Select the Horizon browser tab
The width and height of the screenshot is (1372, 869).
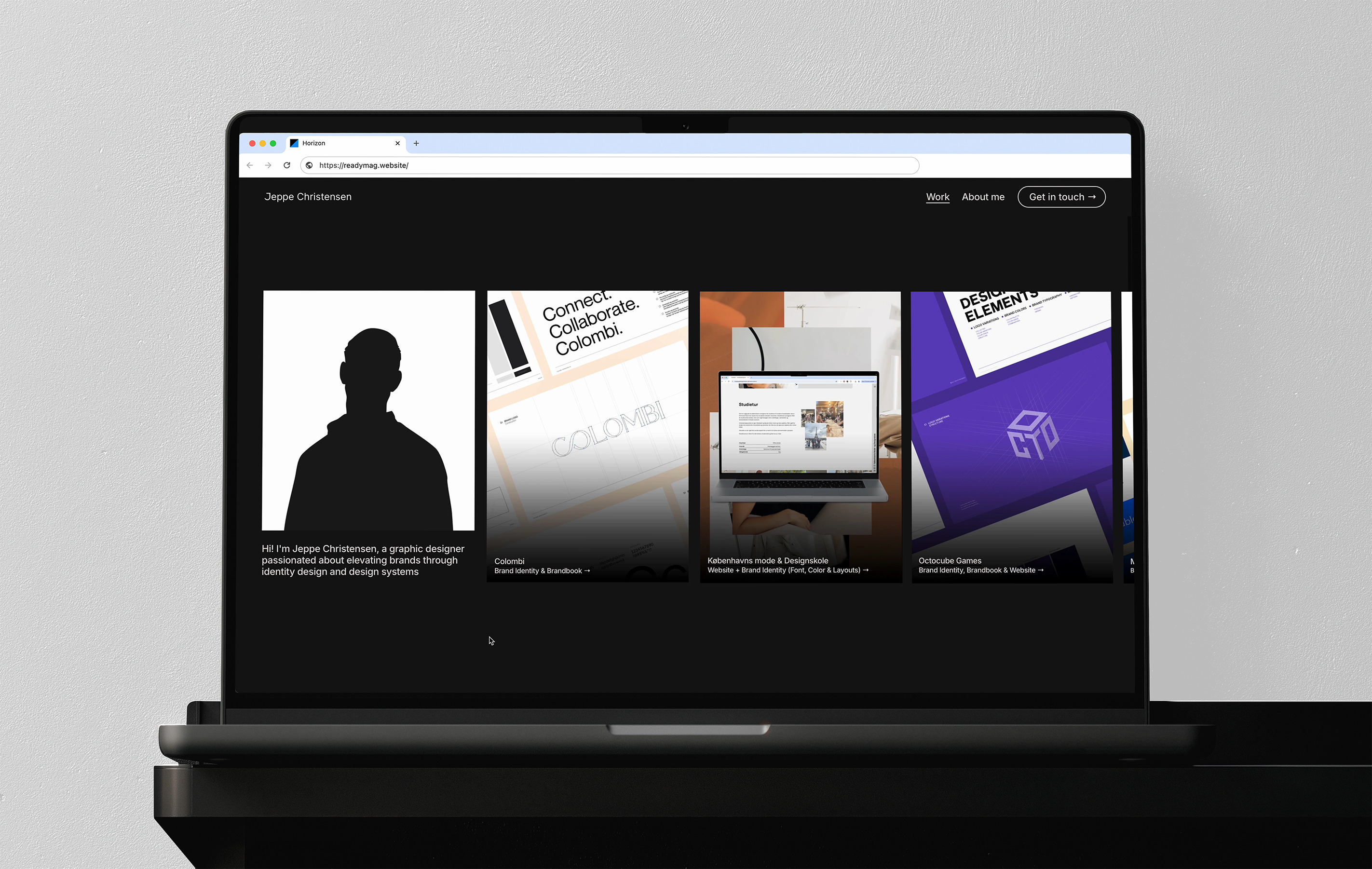tap(342, 144)
